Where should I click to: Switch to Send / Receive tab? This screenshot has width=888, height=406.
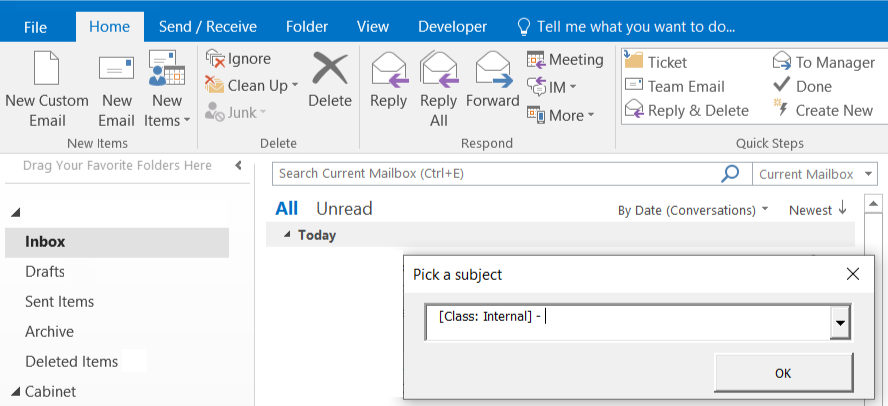tap(208, 27)
